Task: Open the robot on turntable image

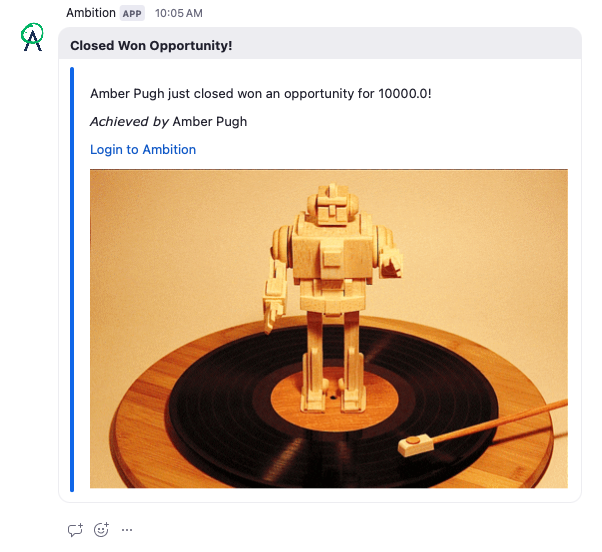Action: 329,329
